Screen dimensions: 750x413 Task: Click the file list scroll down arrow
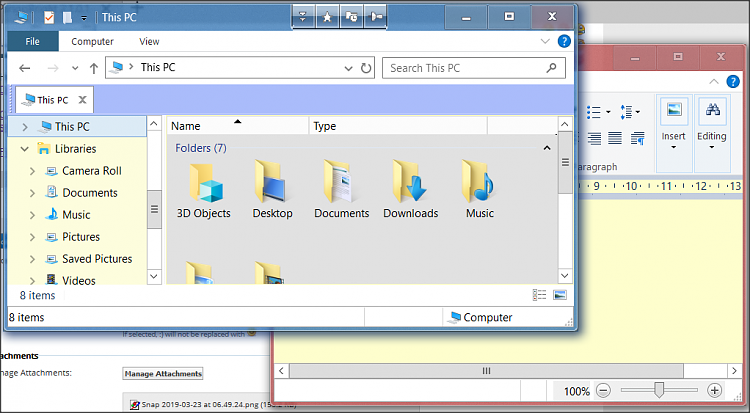[x=565, y=276]
